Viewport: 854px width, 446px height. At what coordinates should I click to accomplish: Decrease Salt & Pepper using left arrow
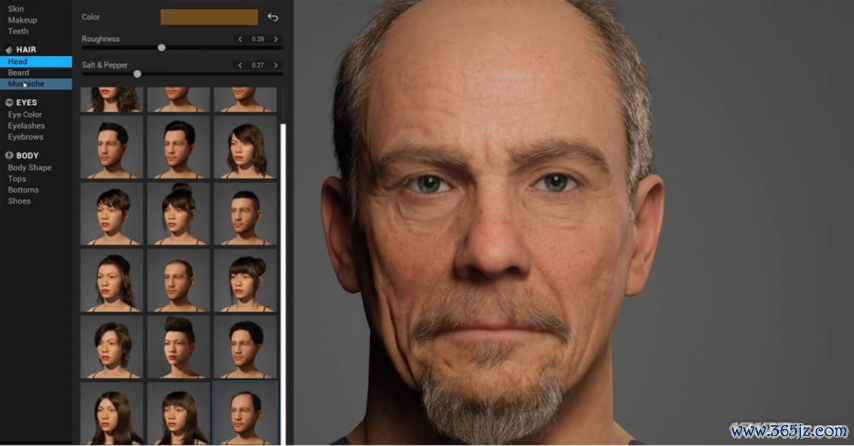point(240,65)
